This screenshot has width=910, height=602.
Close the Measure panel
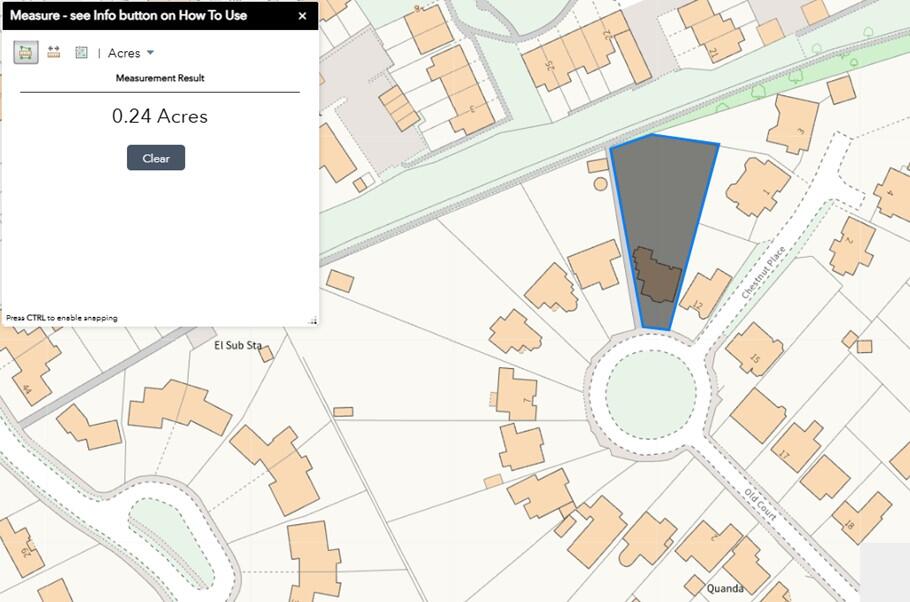pos(302,16)
